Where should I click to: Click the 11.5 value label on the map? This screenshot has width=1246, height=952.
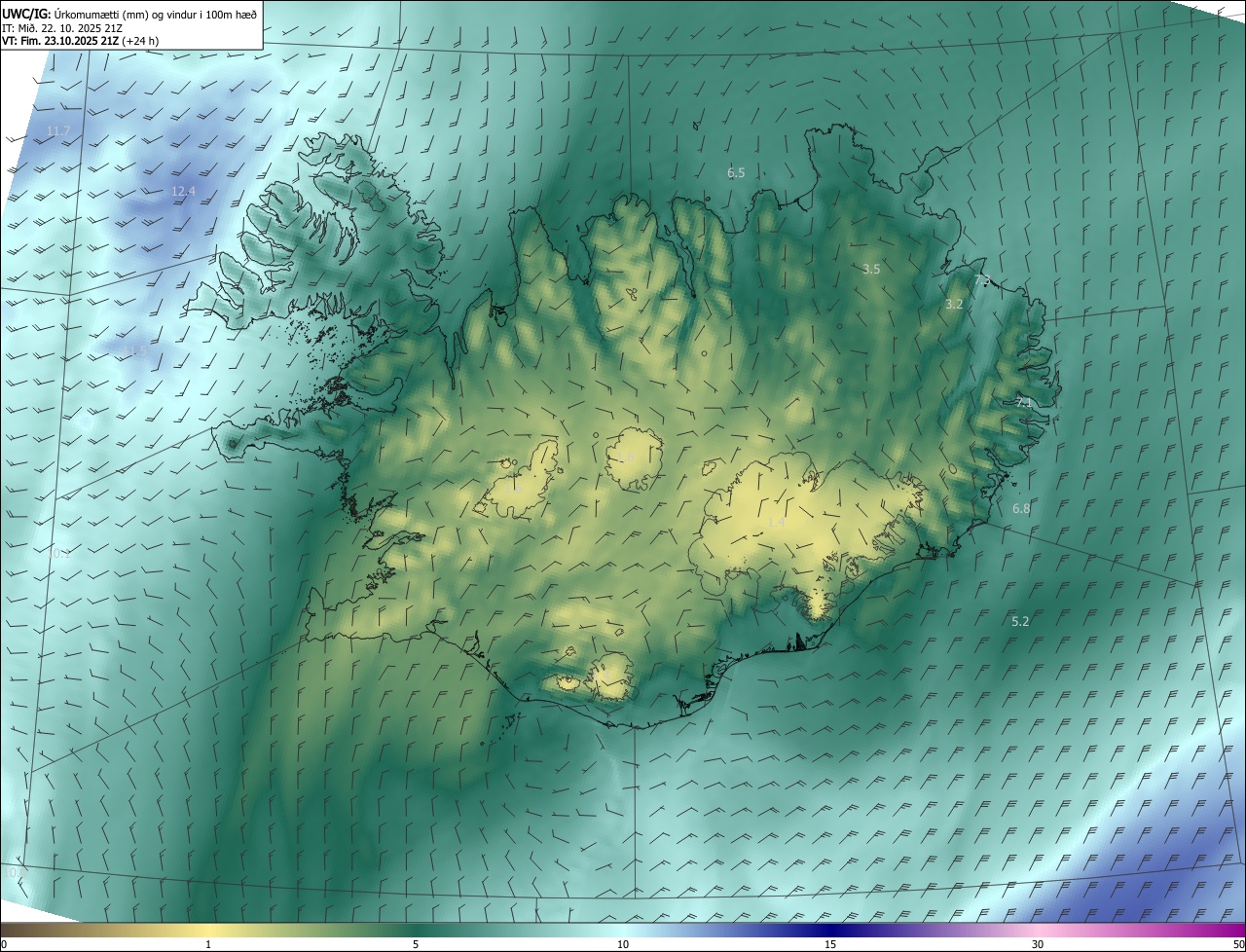point(134,350)
